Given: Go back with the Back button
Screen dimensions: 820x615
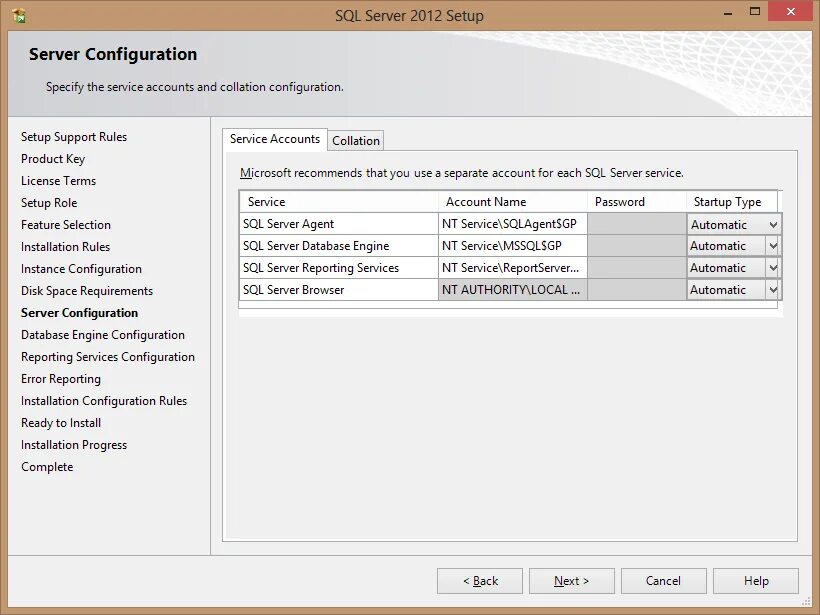Looking at the screenshot, I should [x=480, y=580].
